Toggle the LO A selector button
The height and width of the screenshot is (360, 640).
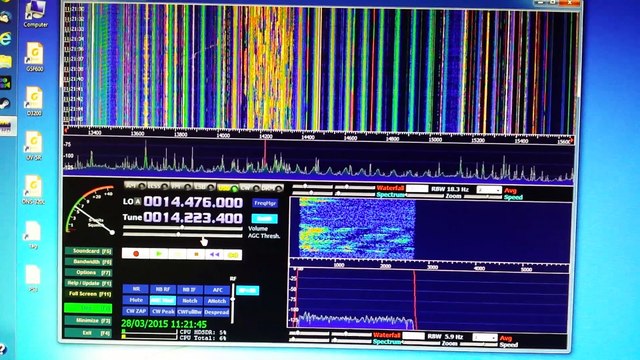[138, 201]
